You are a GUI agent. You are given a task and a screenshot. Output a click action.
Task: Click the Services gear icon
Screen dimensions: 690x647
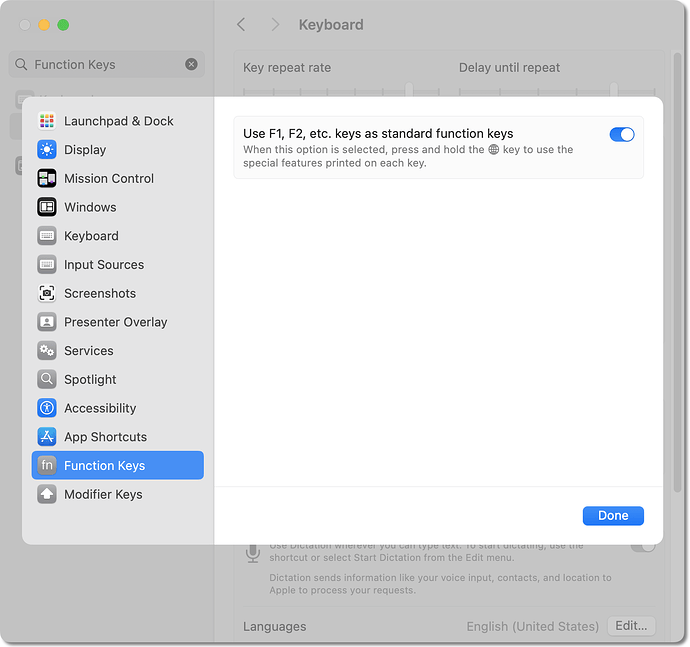(47, 351)
